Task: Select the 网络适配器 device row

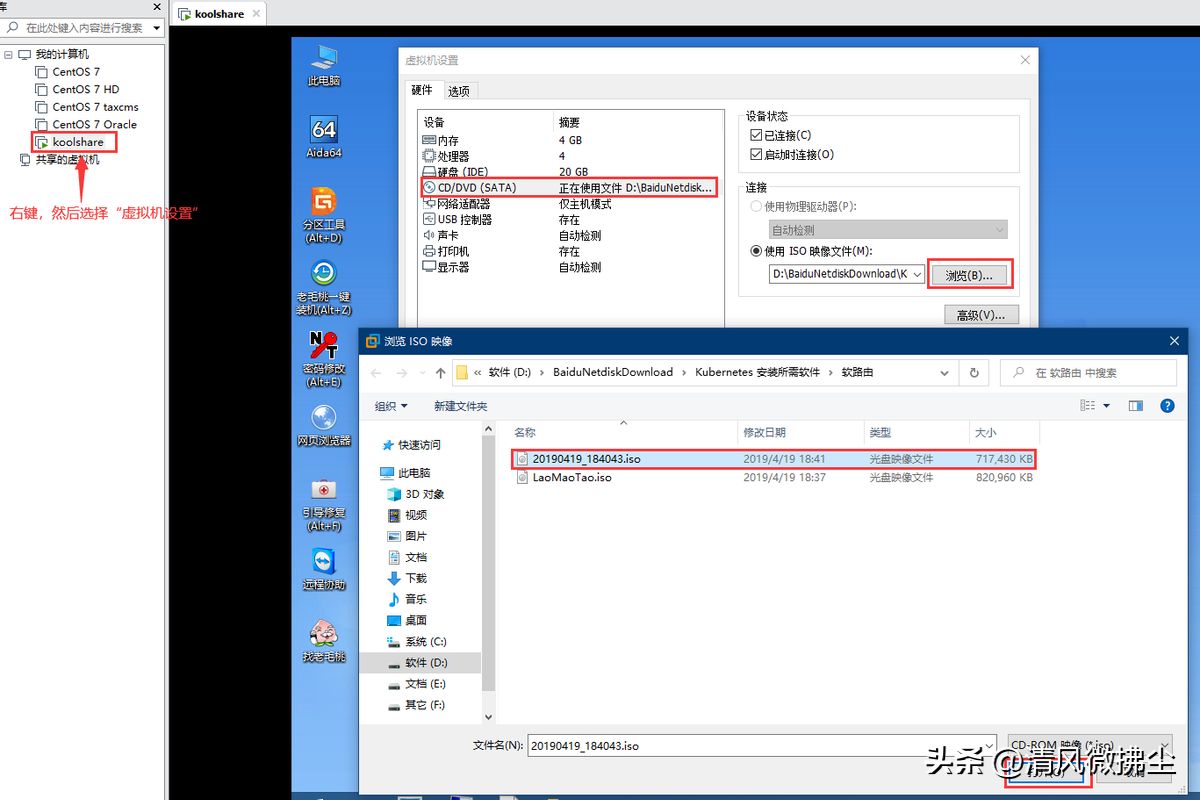Action: click(x=569, y=203)
